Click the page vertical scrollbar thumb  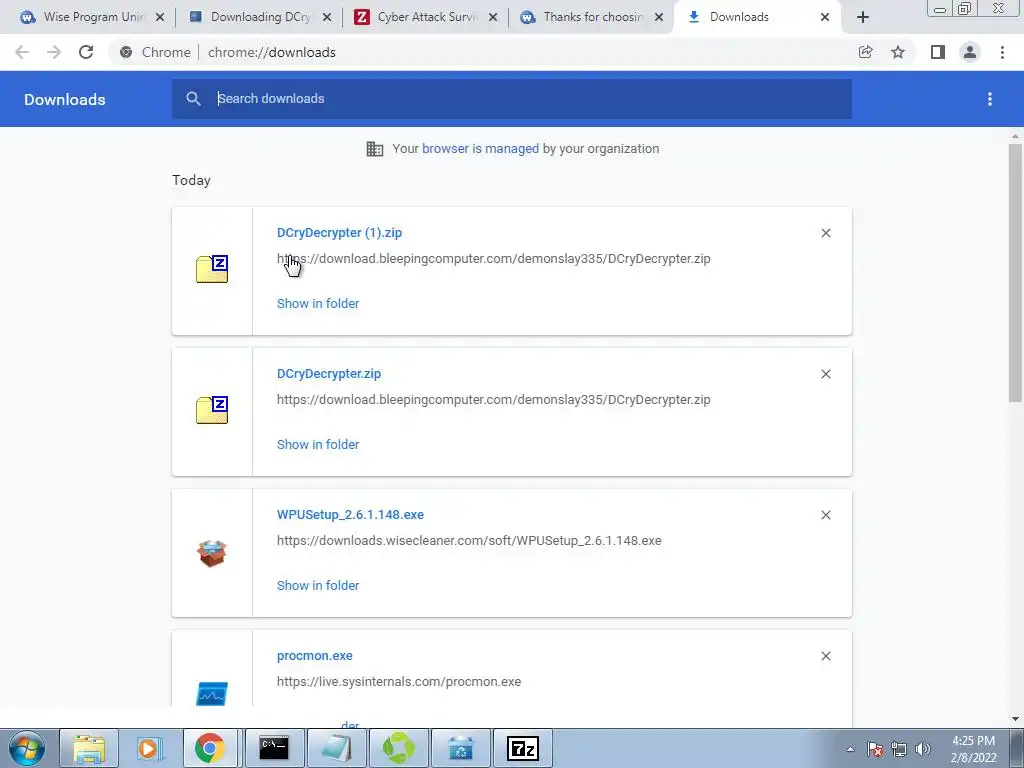(1015, 273)
